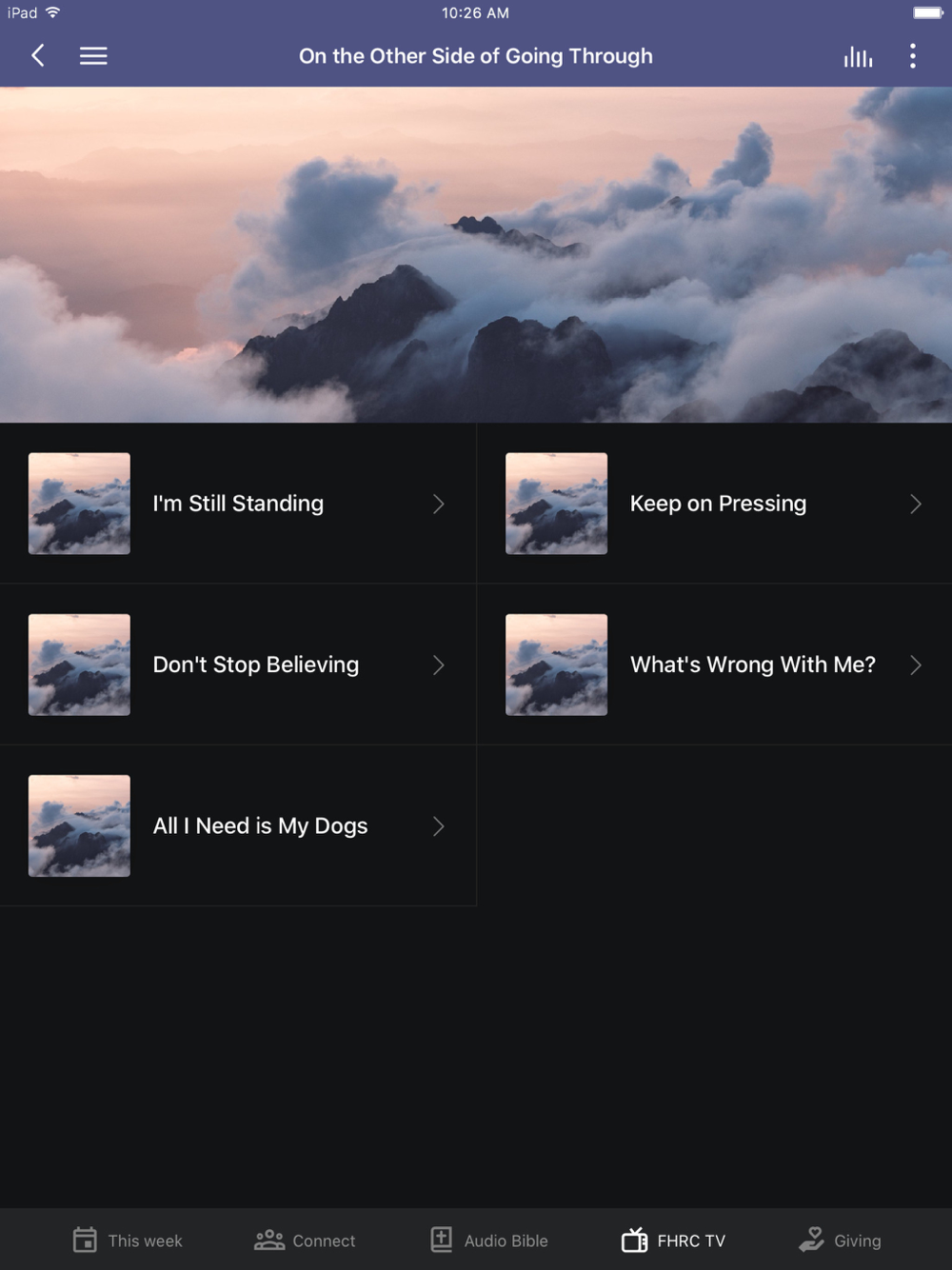This screenshot has width=952, height=1270.
Task: Tap the back arrow icon
Action: pos(38,56)
